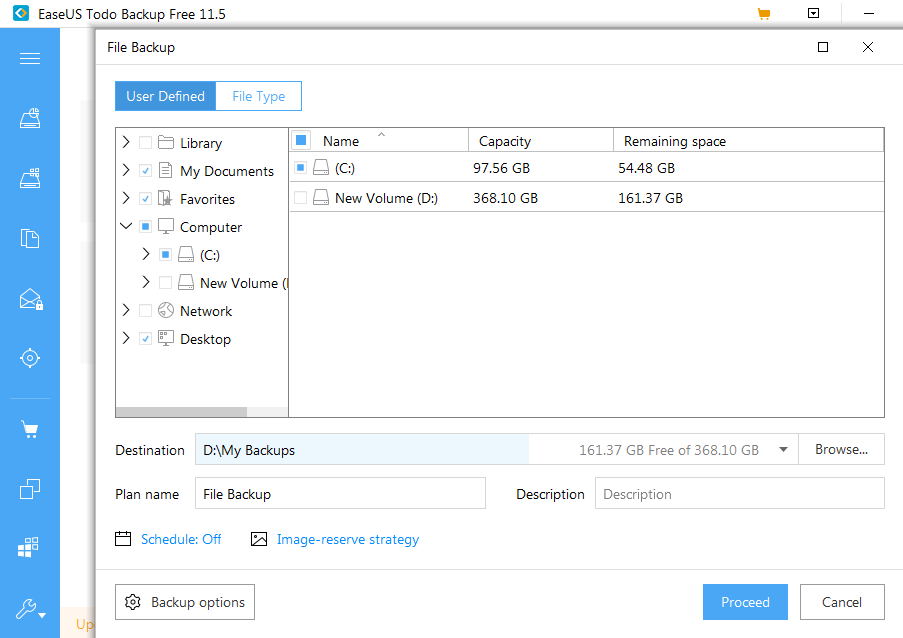Open the Mail Backup sidebar icon

[x=30, y=298]
